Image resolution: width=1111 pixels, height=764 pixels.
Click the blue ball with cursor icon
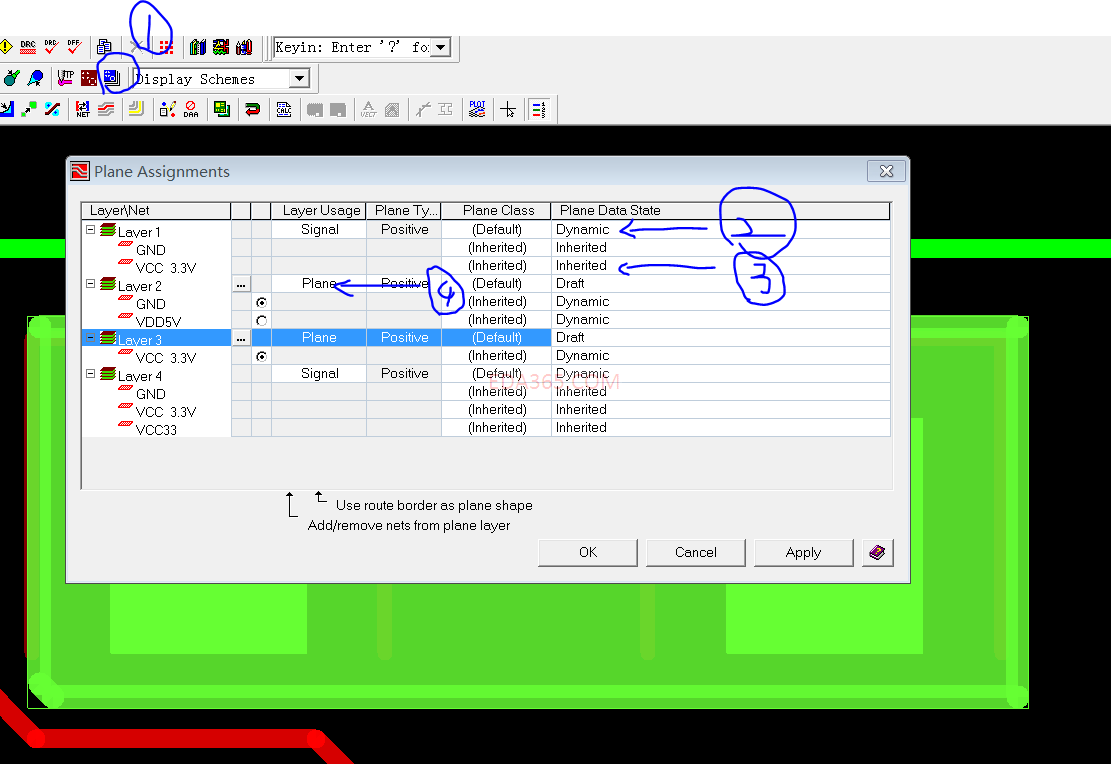point(35,78)
